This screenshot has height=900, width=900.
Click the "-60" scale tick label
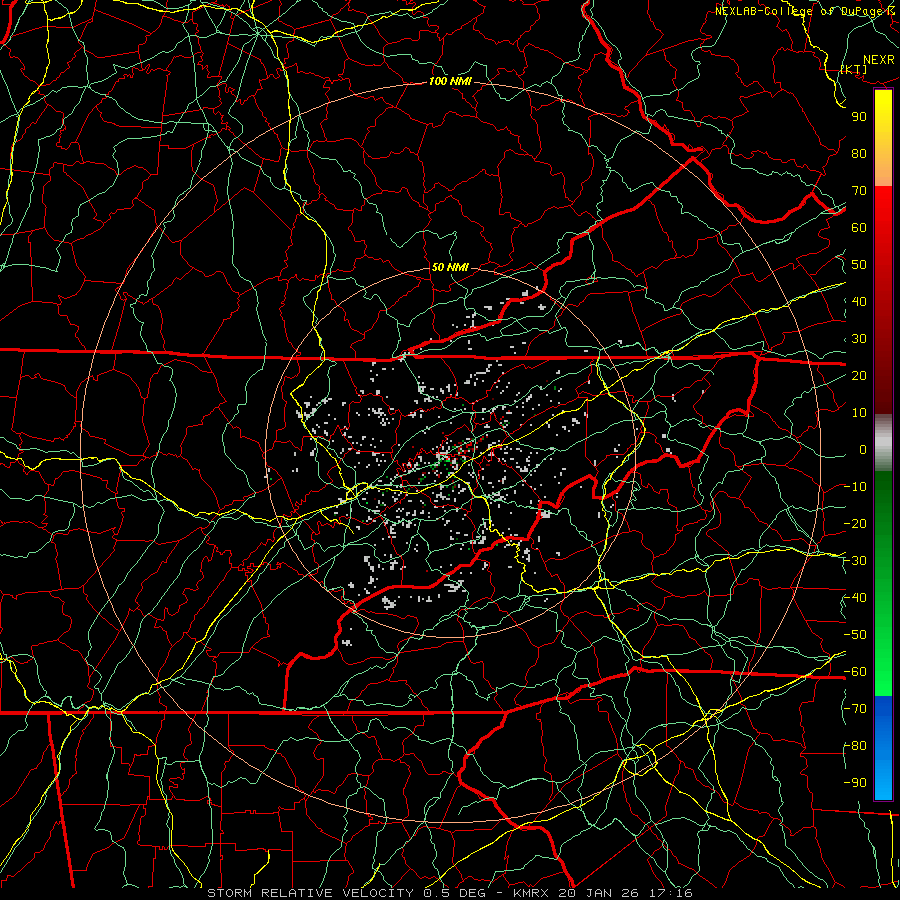pyautogui.click(x=855, y=672)
